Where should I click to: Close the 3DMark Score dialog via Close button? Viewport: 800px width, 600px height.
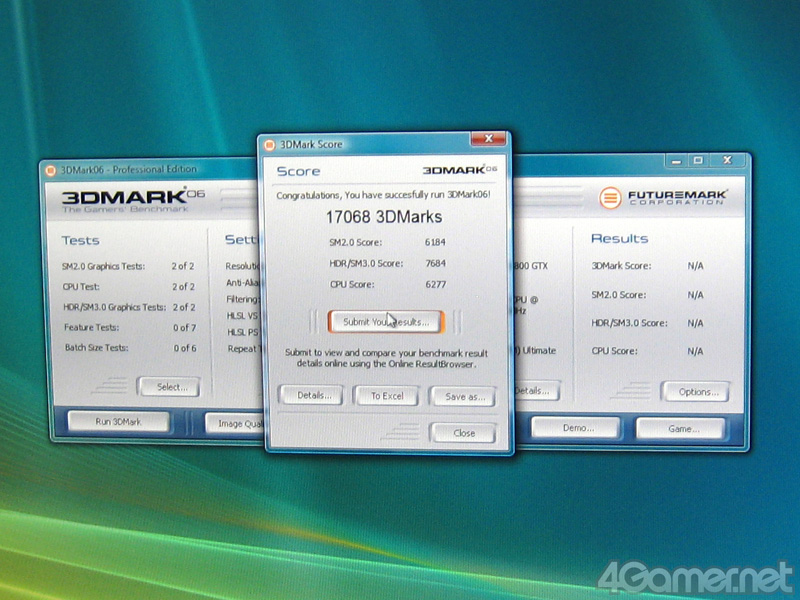click(x=463, y=433)
